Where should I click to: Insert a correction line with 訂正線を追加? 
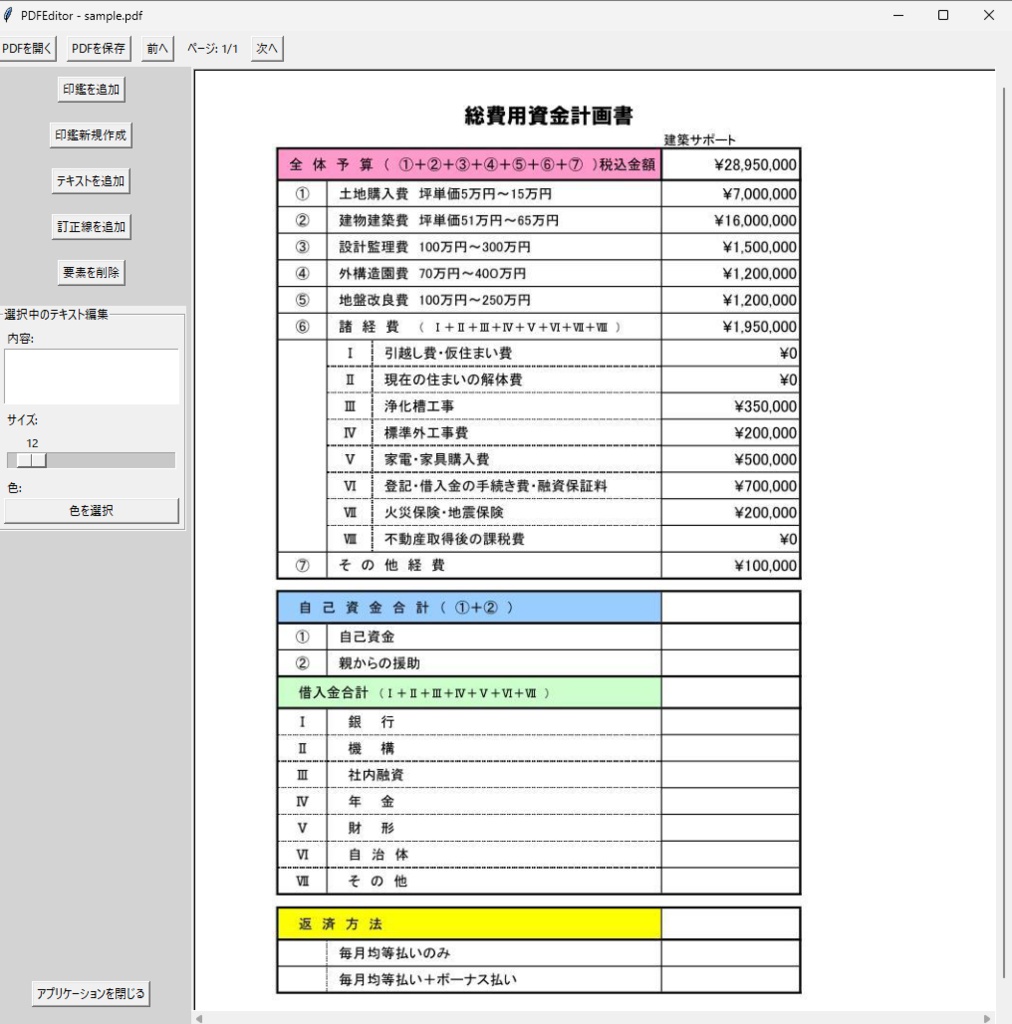click(x=91, y=226)
